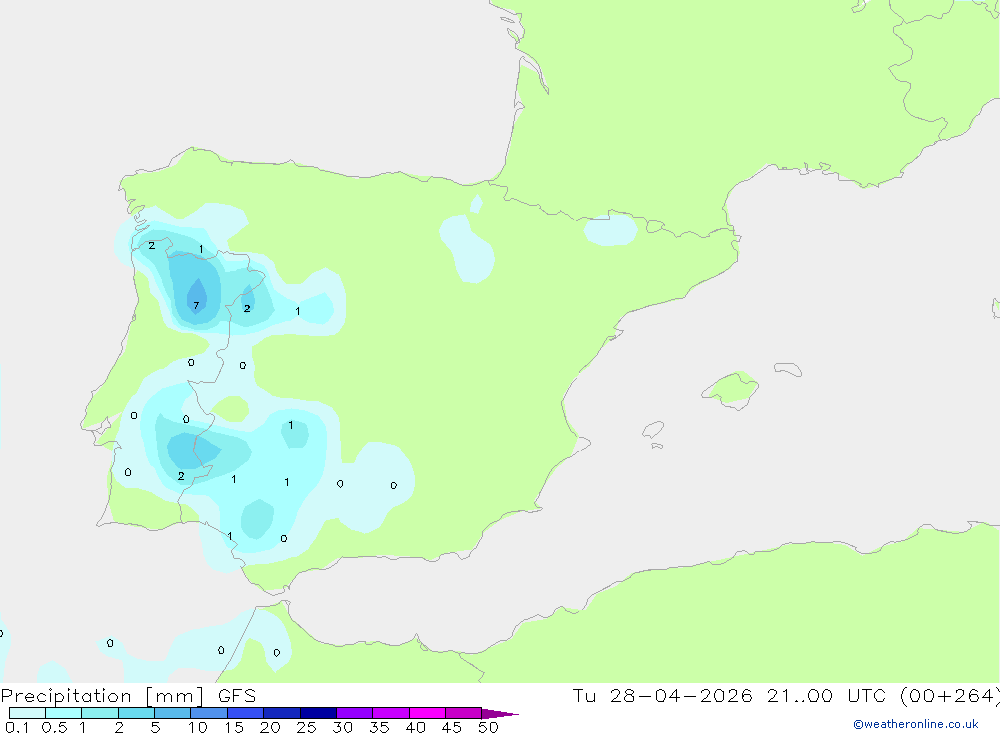Click the '10' legend scale label
1000x733 pixels.
point(197,727)
